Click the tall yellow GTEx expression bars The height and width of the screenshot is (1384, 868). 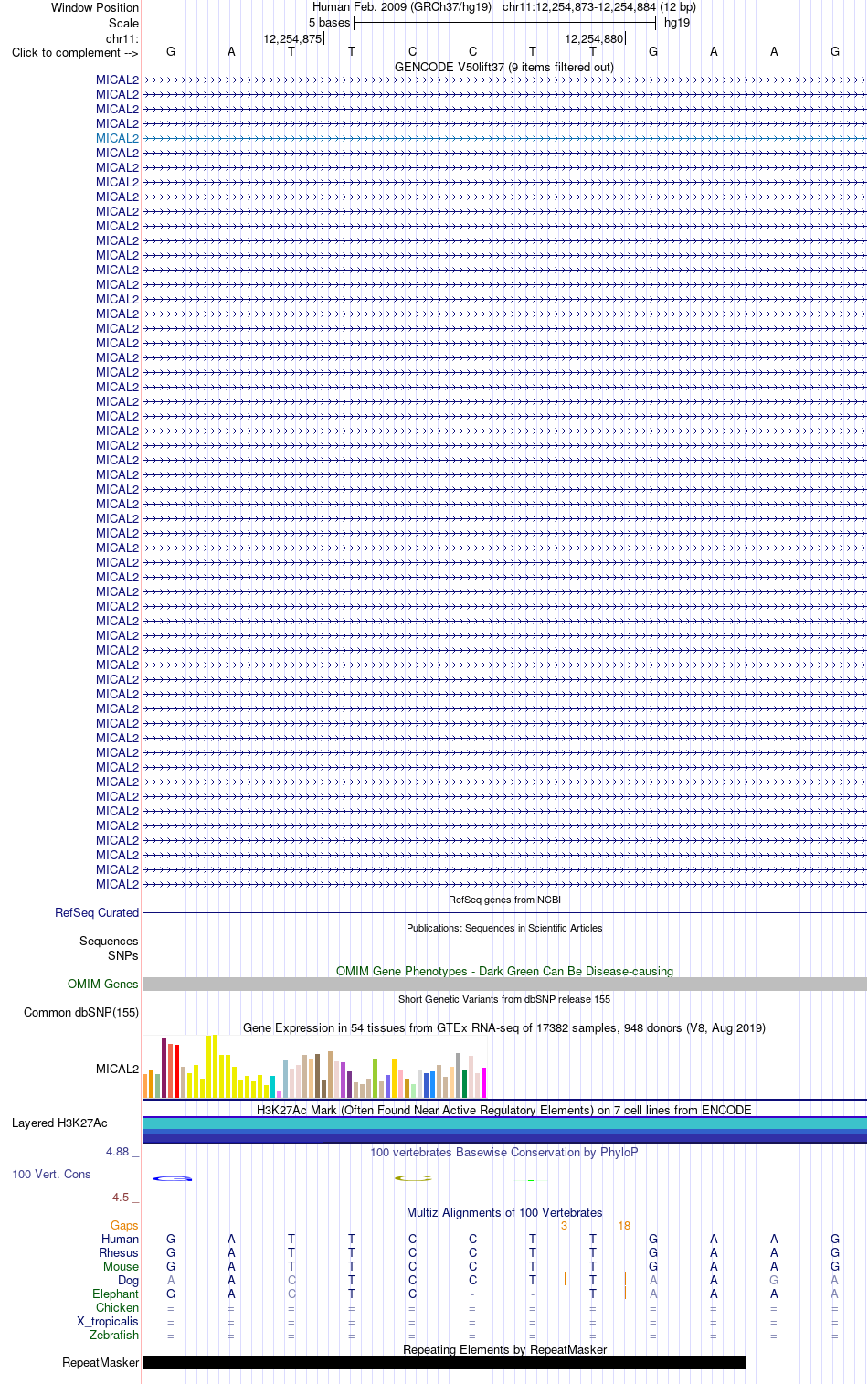coord(212,1067)
